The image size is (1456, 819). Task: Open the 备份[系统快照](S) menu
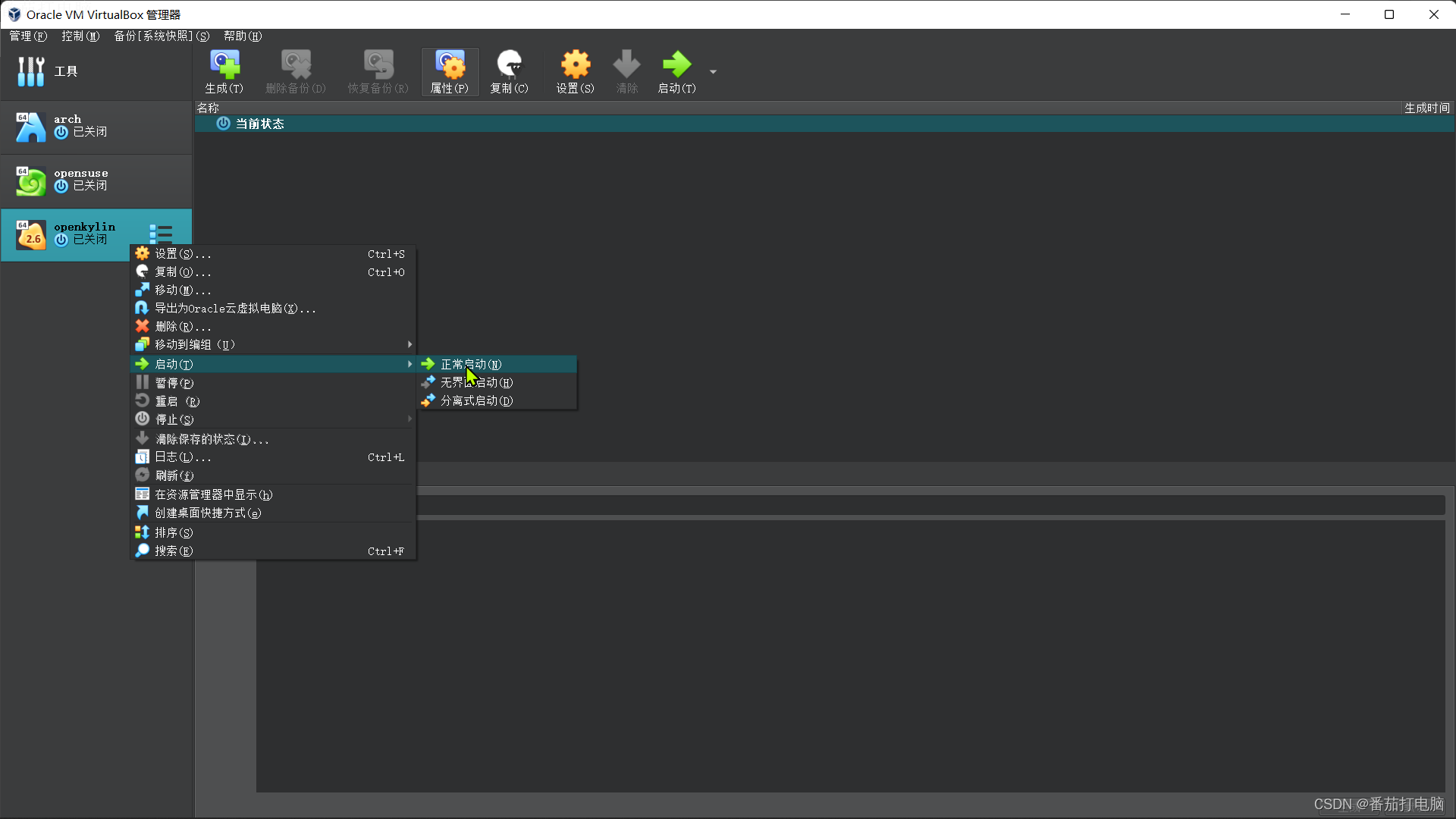[x=162, y=36]
